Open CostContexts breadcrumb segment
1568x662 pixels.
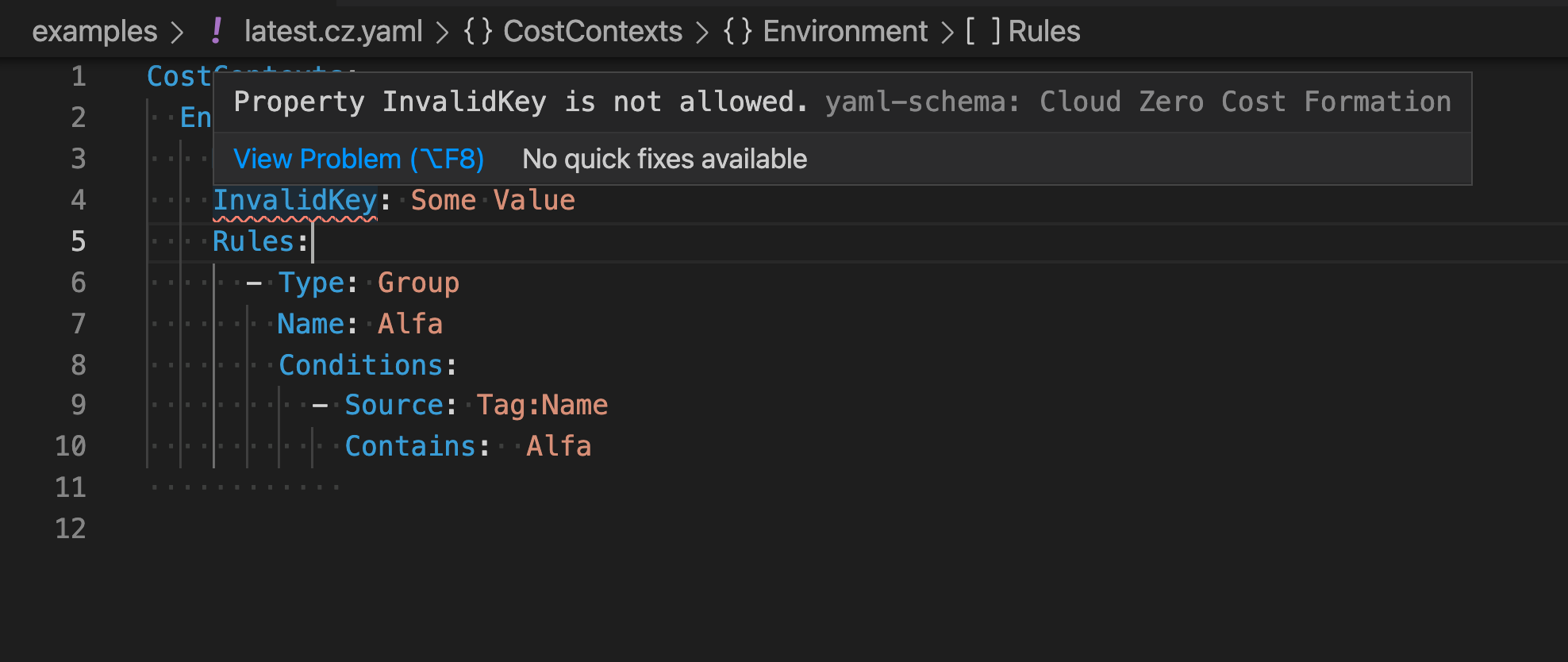tap(593, 31)
